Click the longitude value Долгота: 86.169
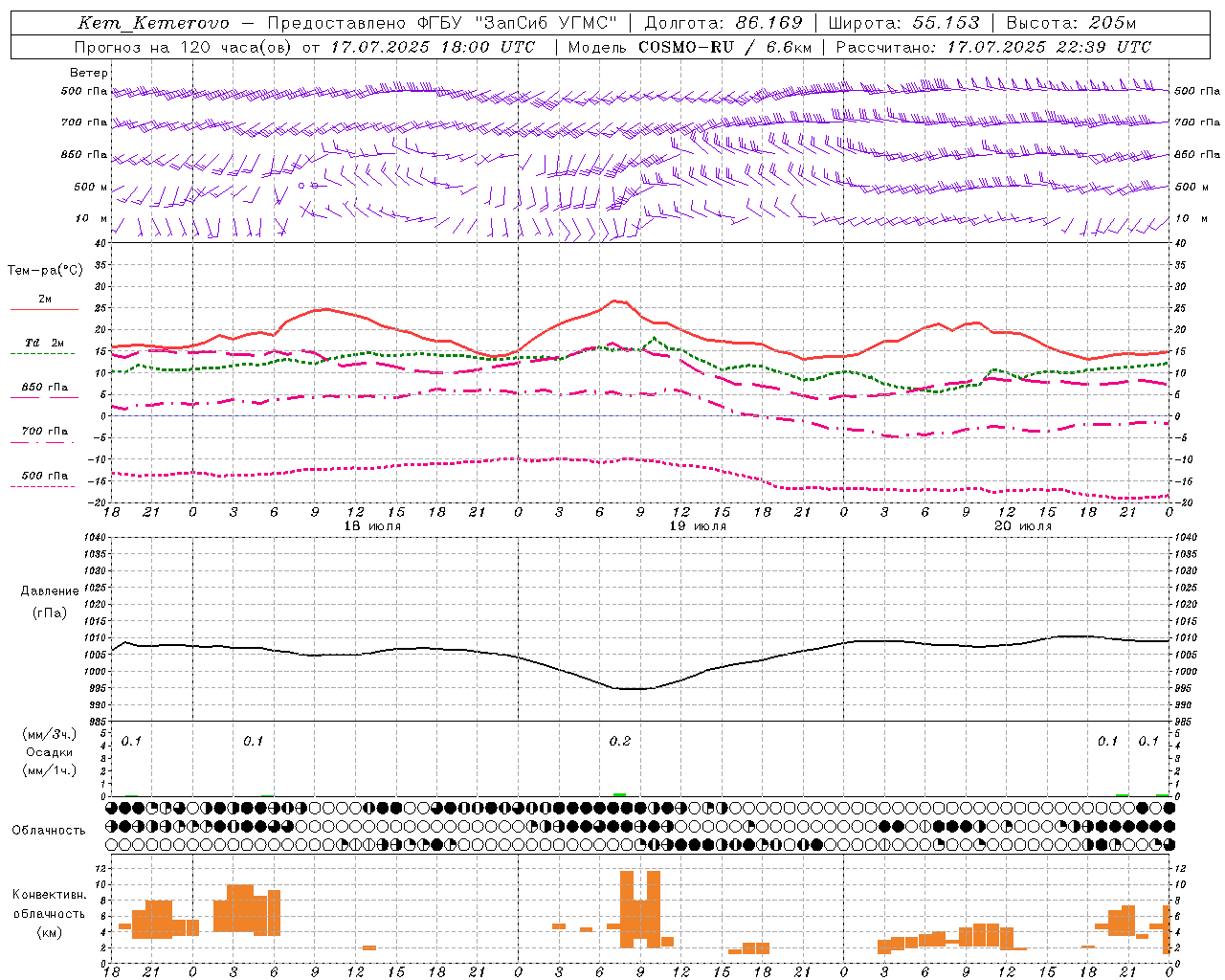 (724, 23)
